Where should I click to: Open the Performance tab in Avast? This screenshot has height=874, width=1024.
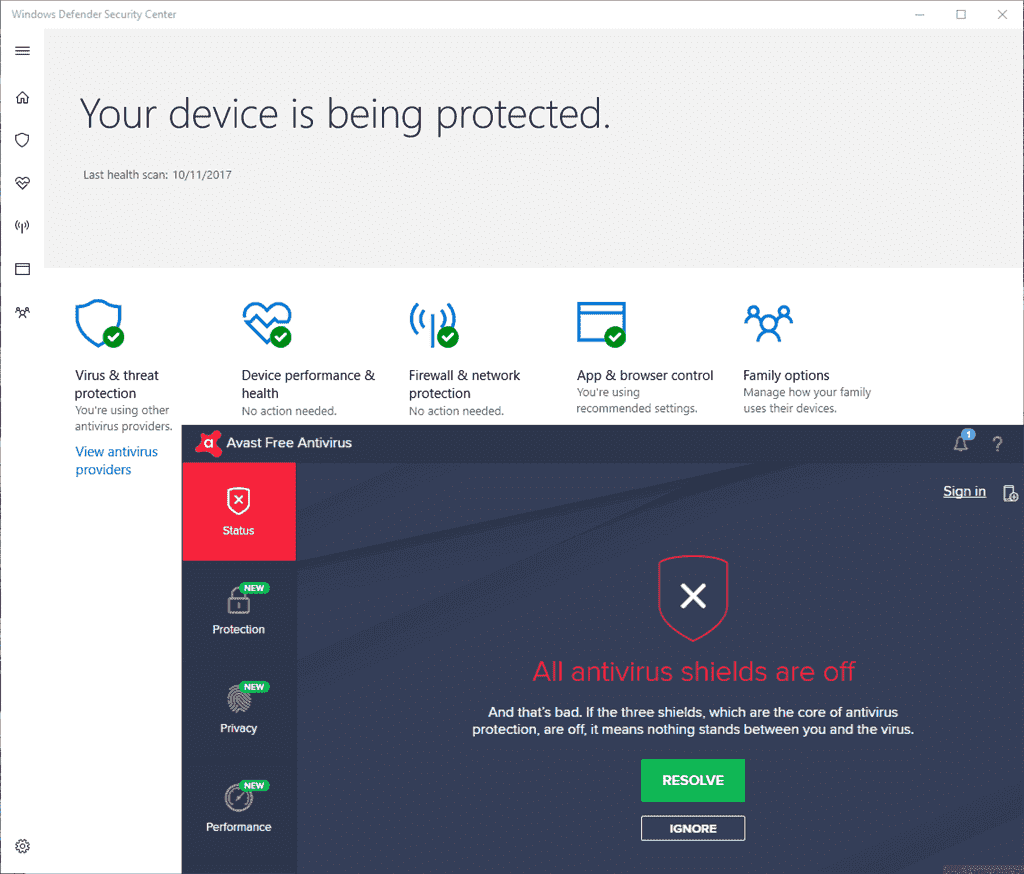(239, 807)
